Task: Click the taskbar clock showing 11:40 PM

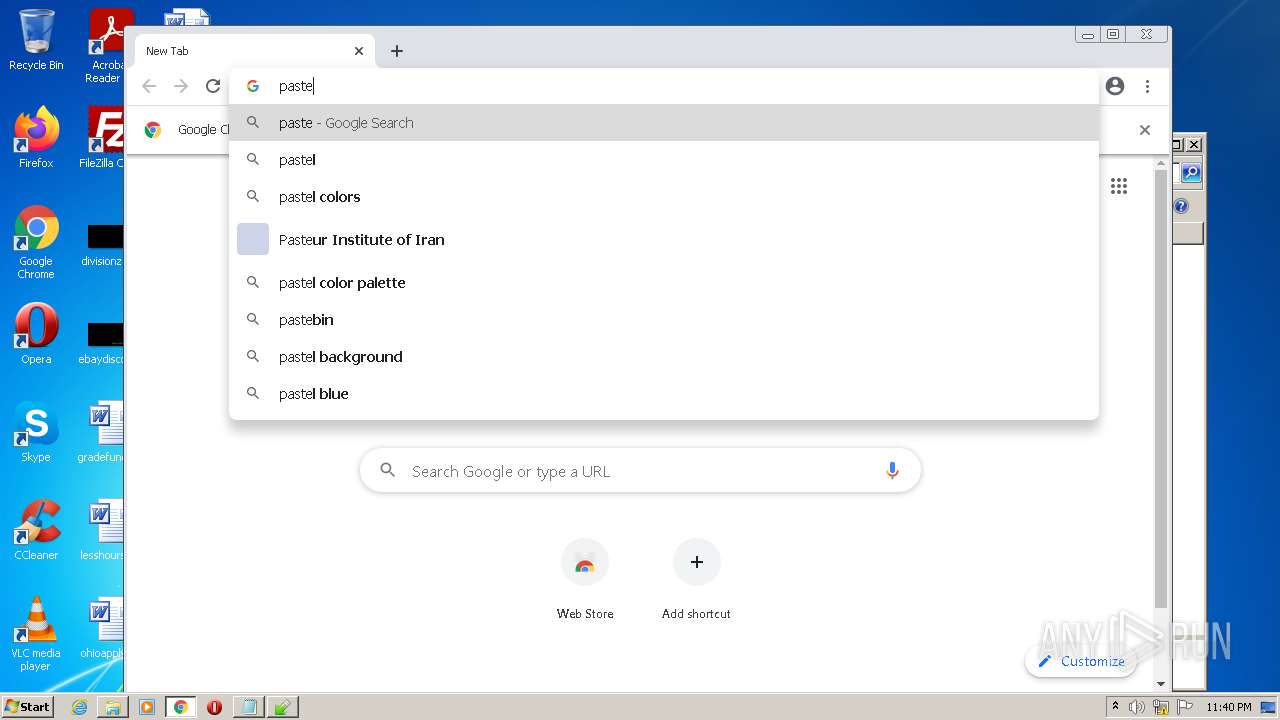Action: tap(1229, 707)
